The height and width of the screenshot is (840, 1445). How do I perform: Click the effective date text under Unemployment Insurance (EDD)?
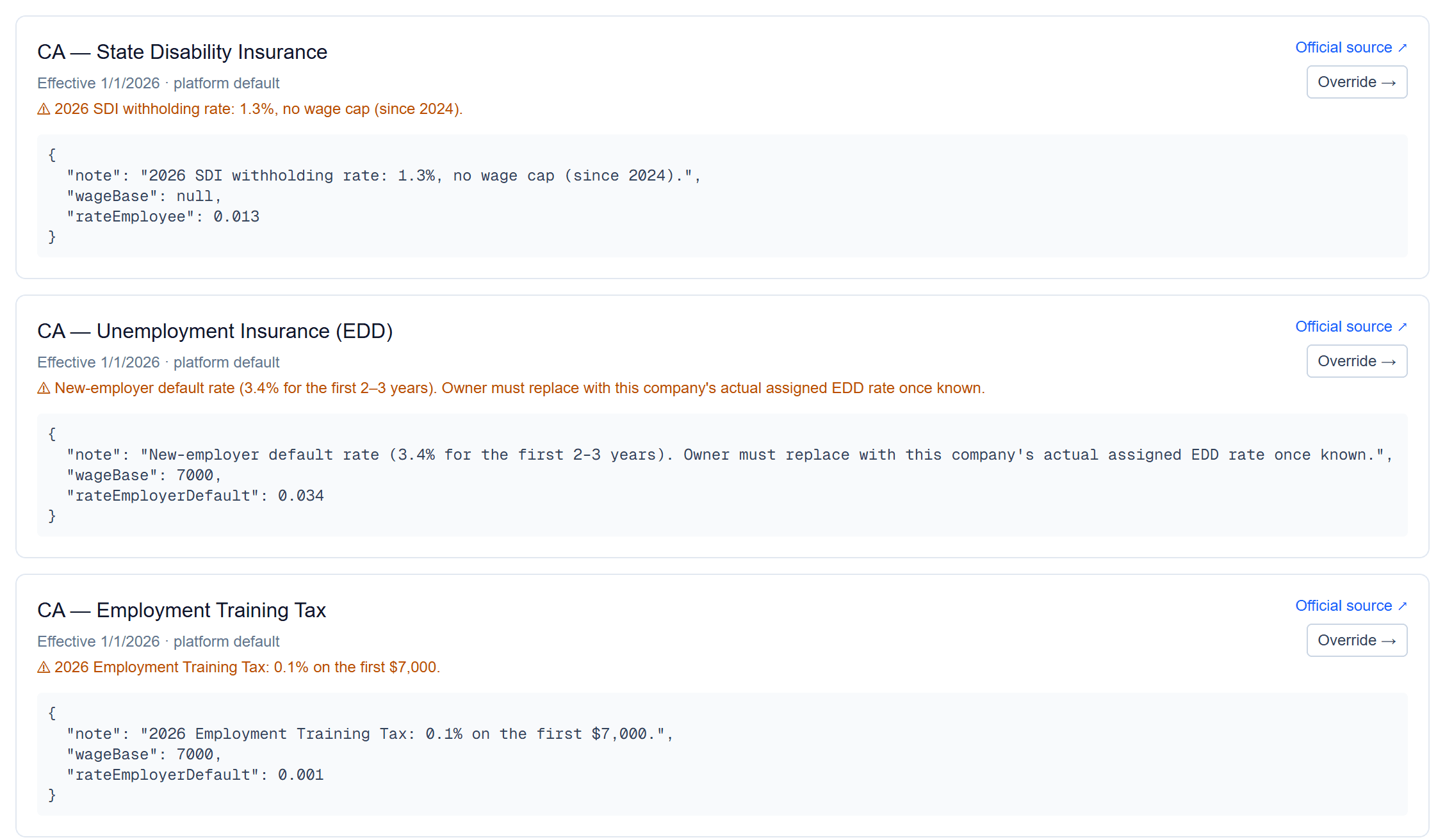pyautogui.click(x=158, y=362)
